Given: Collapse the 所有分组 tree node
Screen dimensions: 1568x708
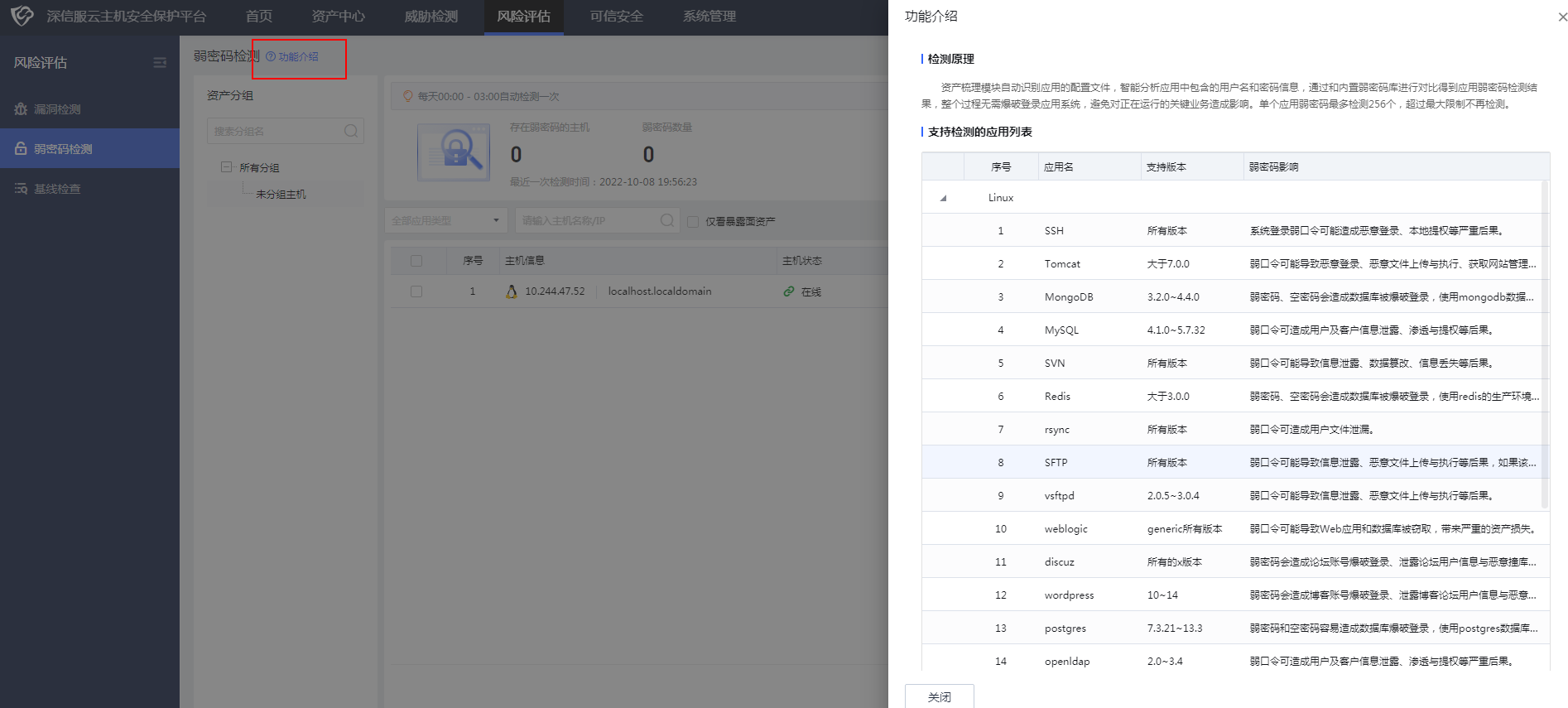Looking at the screenshot, I should tap(226, 167).
